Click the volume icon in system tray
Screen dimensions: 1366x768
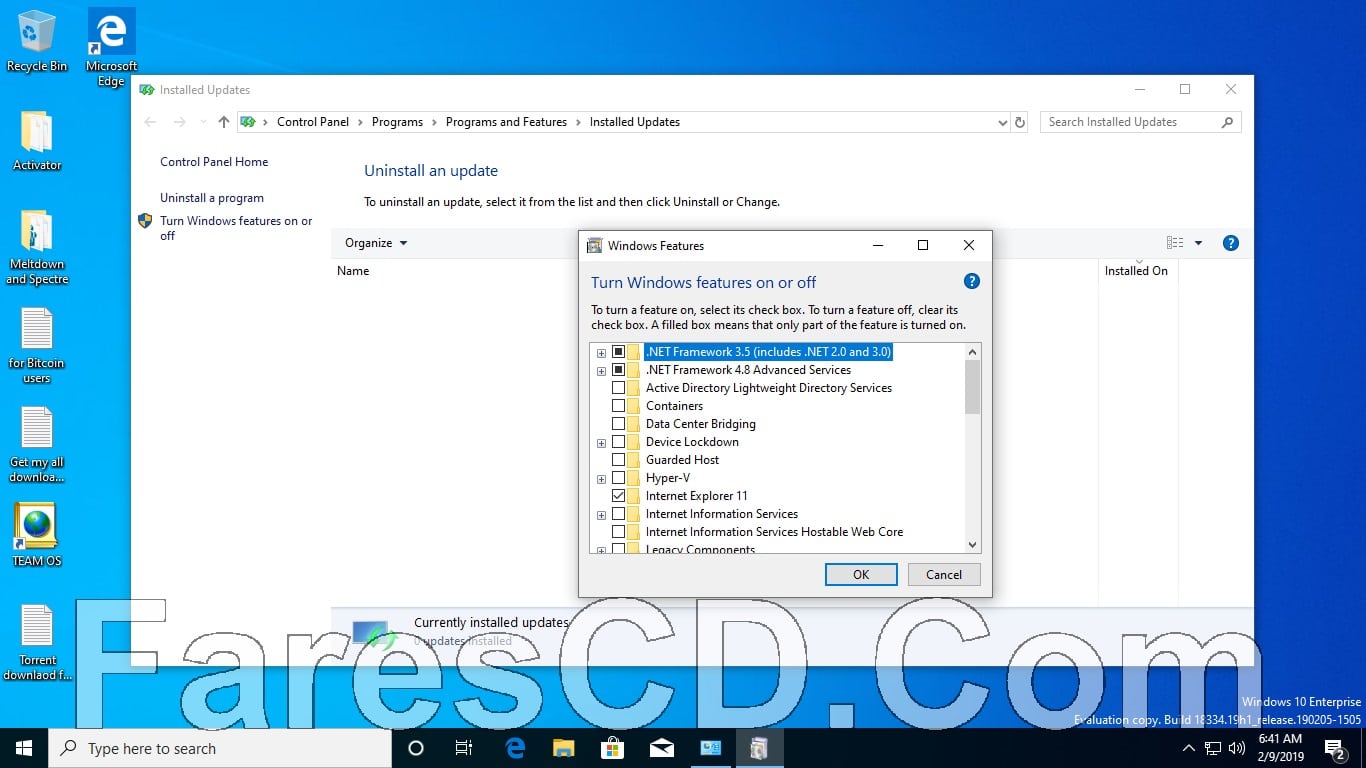[1237, 748]
